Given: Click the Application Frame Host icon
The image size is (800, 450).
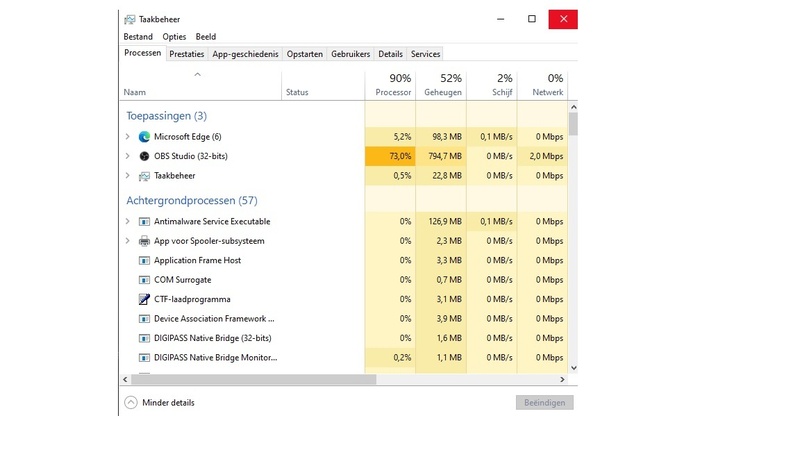Looking at the screenshot, I should coord(144,261).
